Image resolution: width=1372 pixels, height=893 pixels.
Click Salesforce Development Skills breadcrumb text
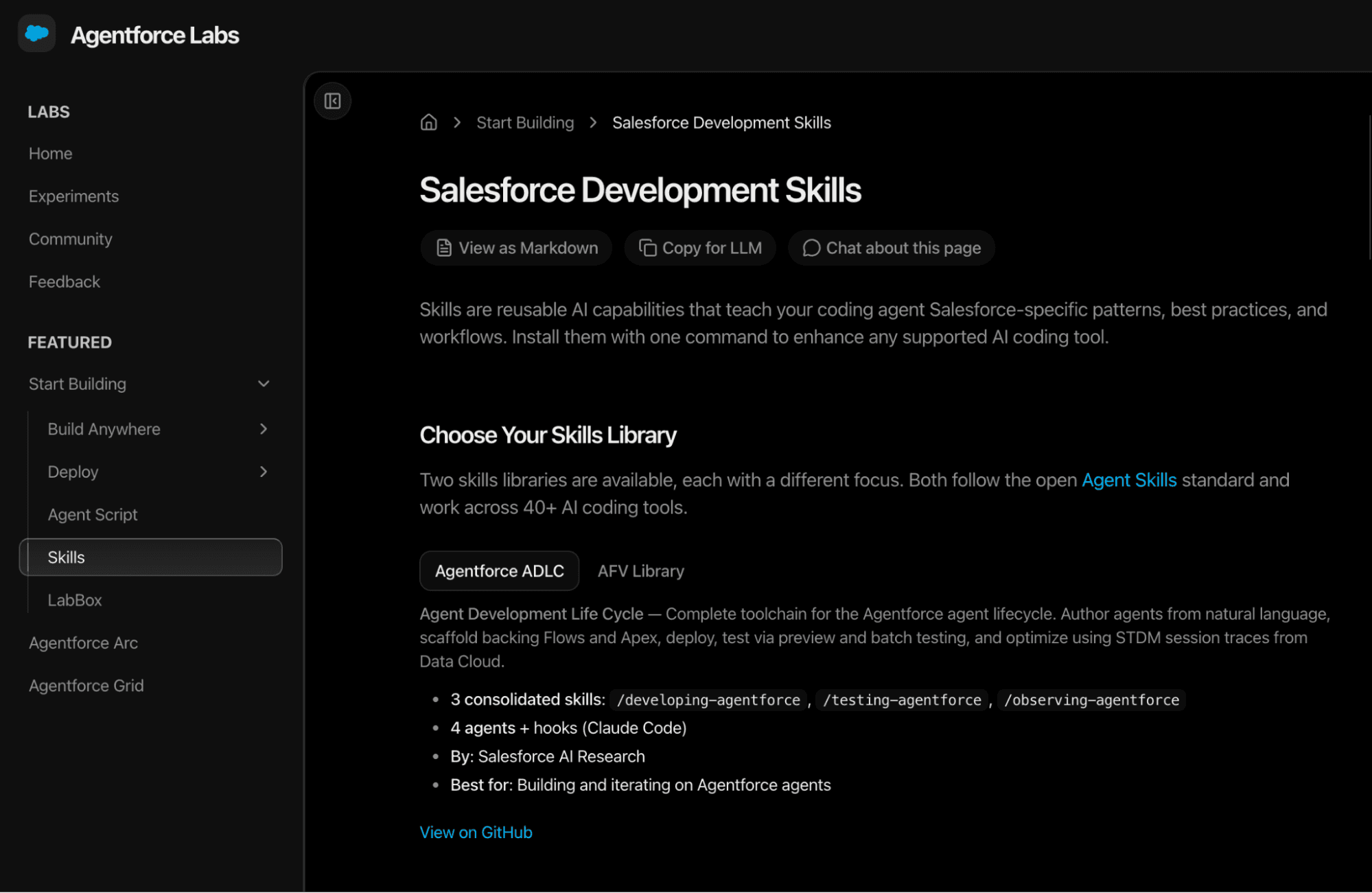click(x=721, y=123)
